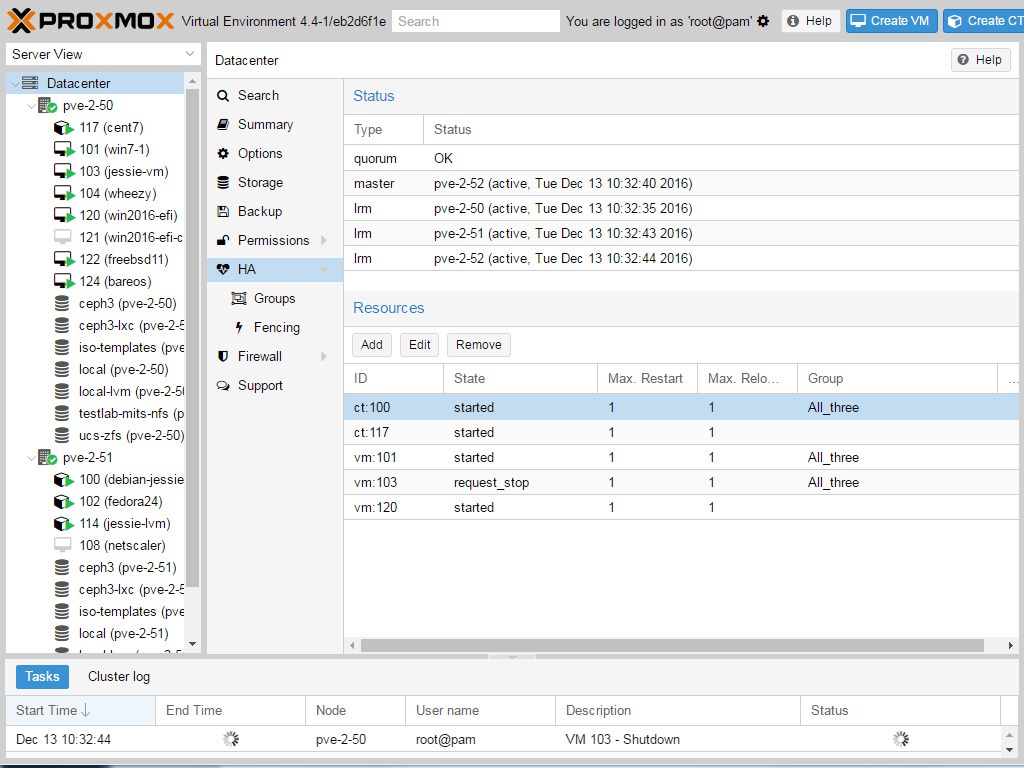
Task: Click the Support chat bubbles icon
Action: click(x=223, y=385)
